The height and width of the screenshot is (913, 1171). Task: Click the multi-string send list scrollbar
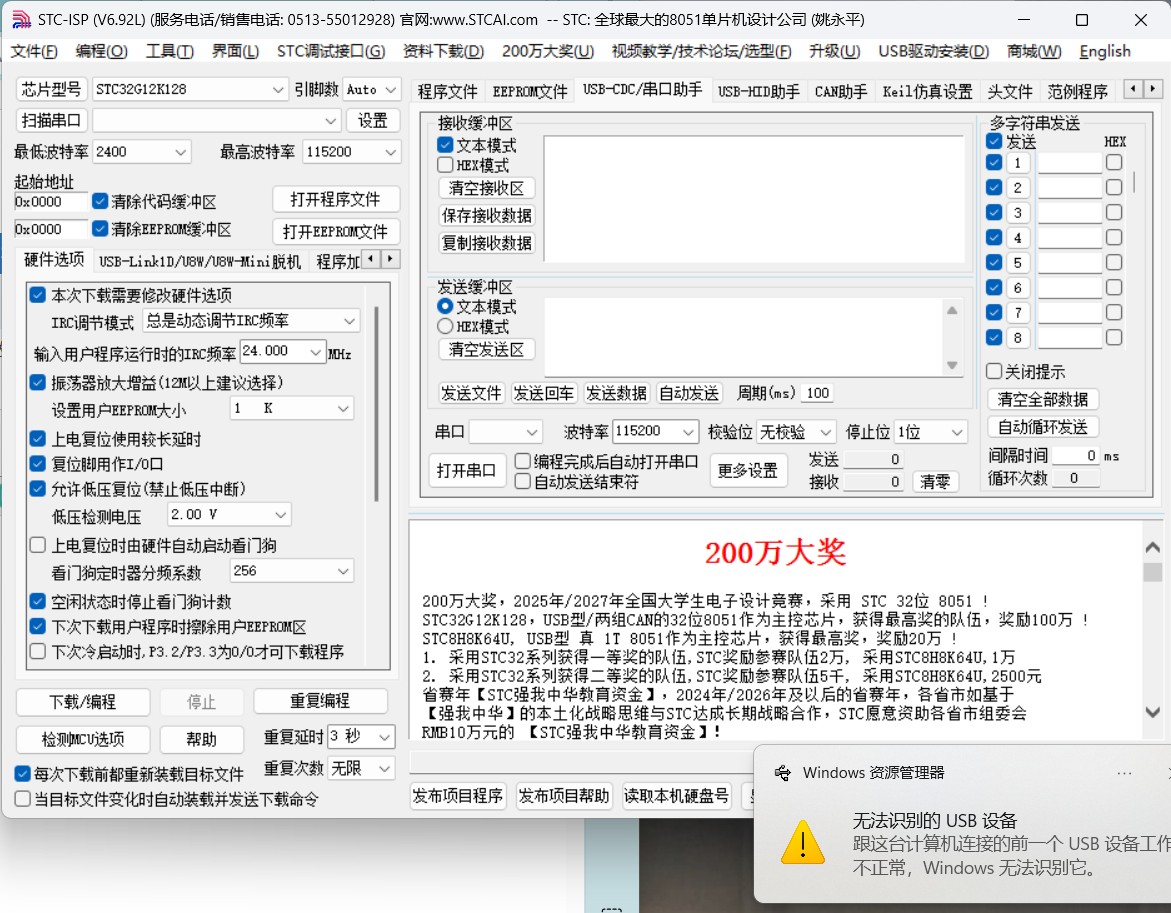1134,181
